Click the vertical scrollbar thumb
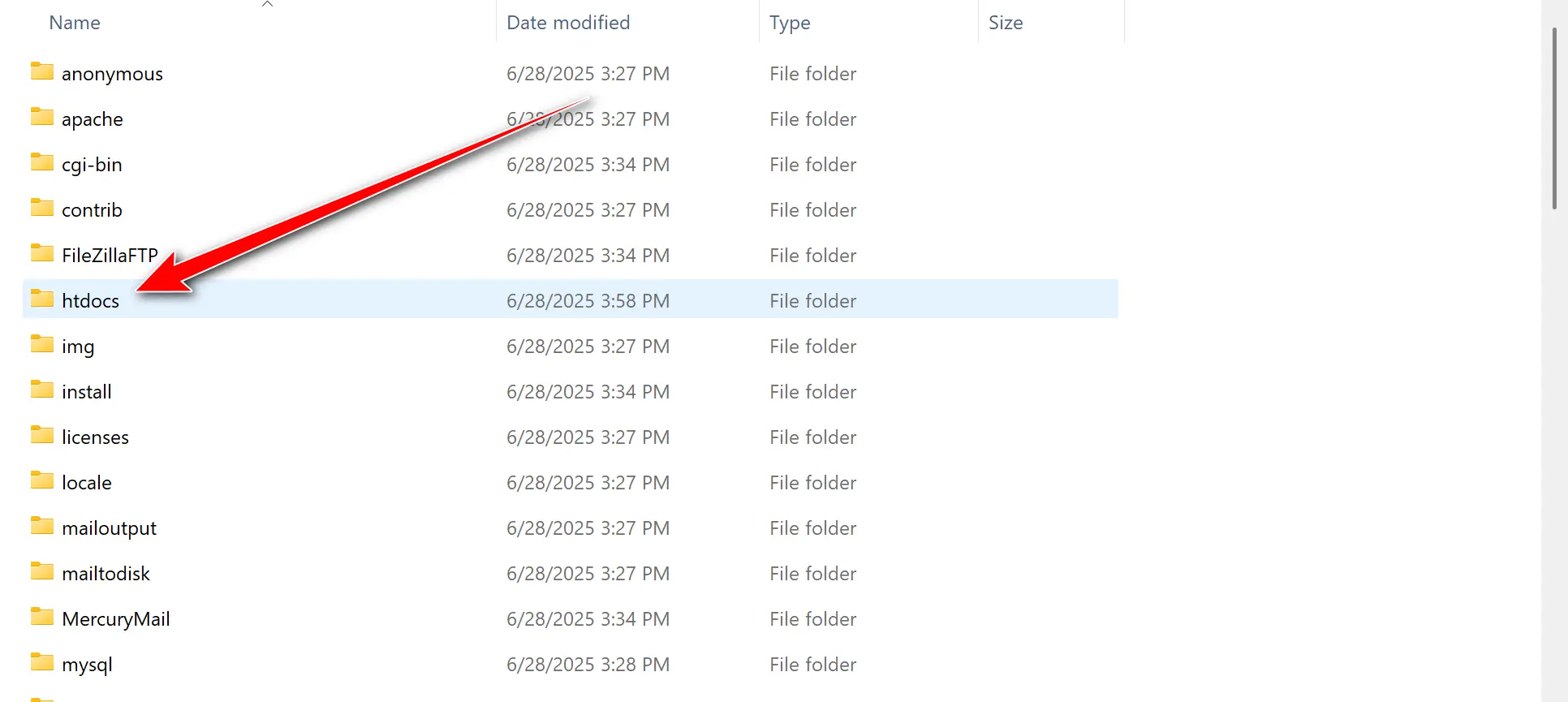Viewport: 1568px width, 702px height. tap(1554, 118)
